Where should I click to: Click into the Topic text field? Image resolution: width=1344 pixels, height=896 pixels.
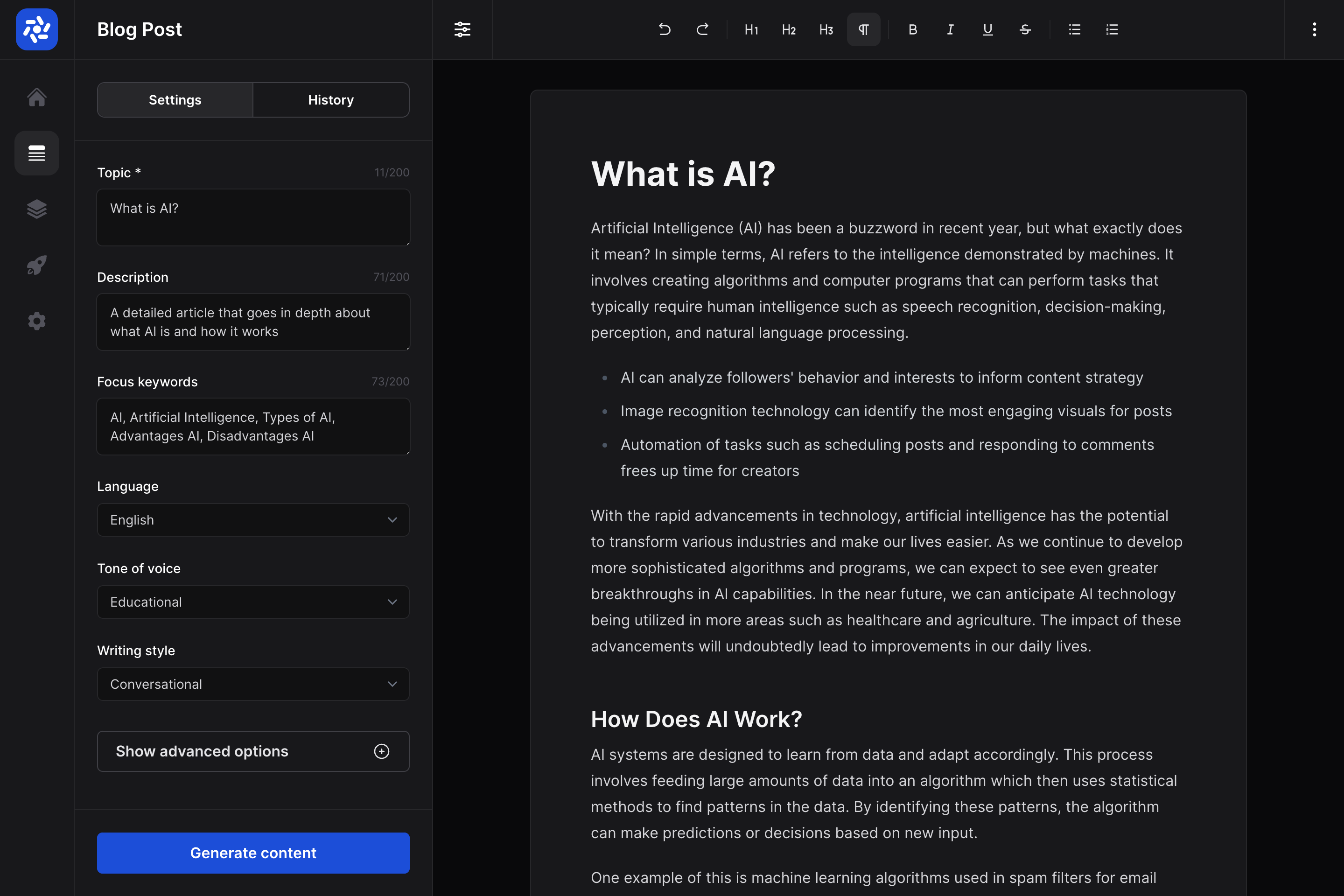[253, 217]
